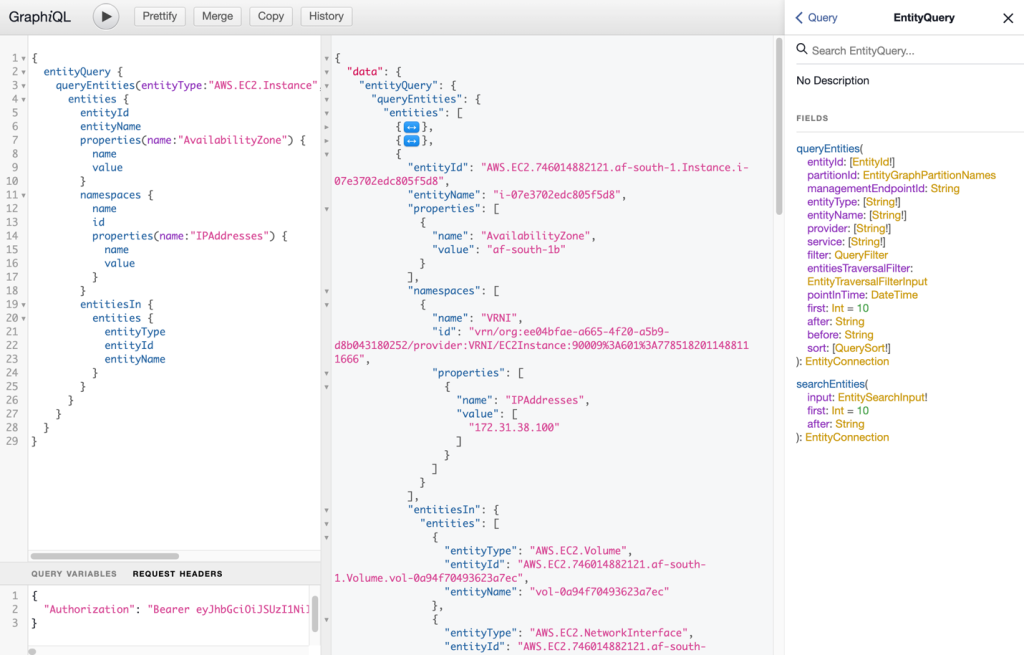Open the History panel
The height and width of the screenshot is (655, 1024).
tap(326, 16)
